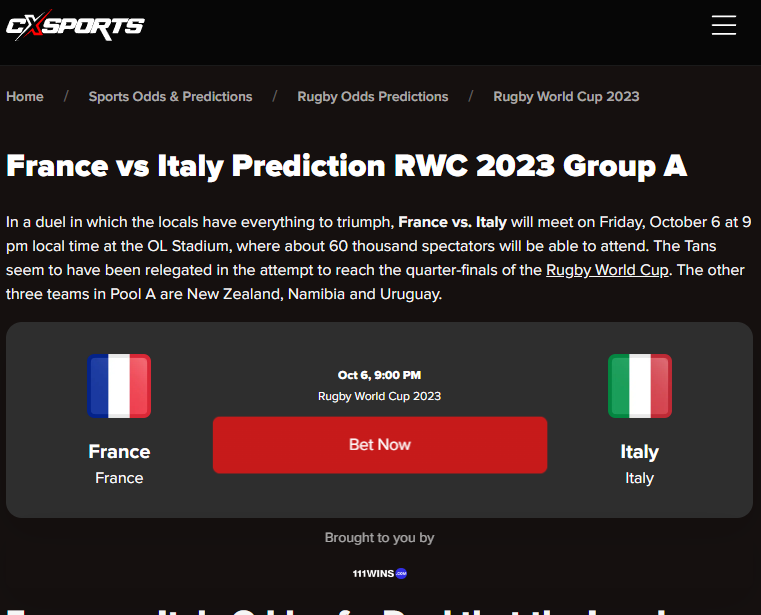
Task: Click the bold Italy team name
Action: (639, 452)
